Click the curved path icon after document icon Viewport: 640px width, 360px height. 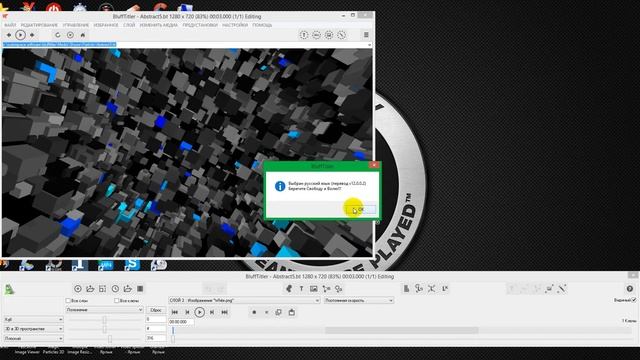click(x=419, y=289)
